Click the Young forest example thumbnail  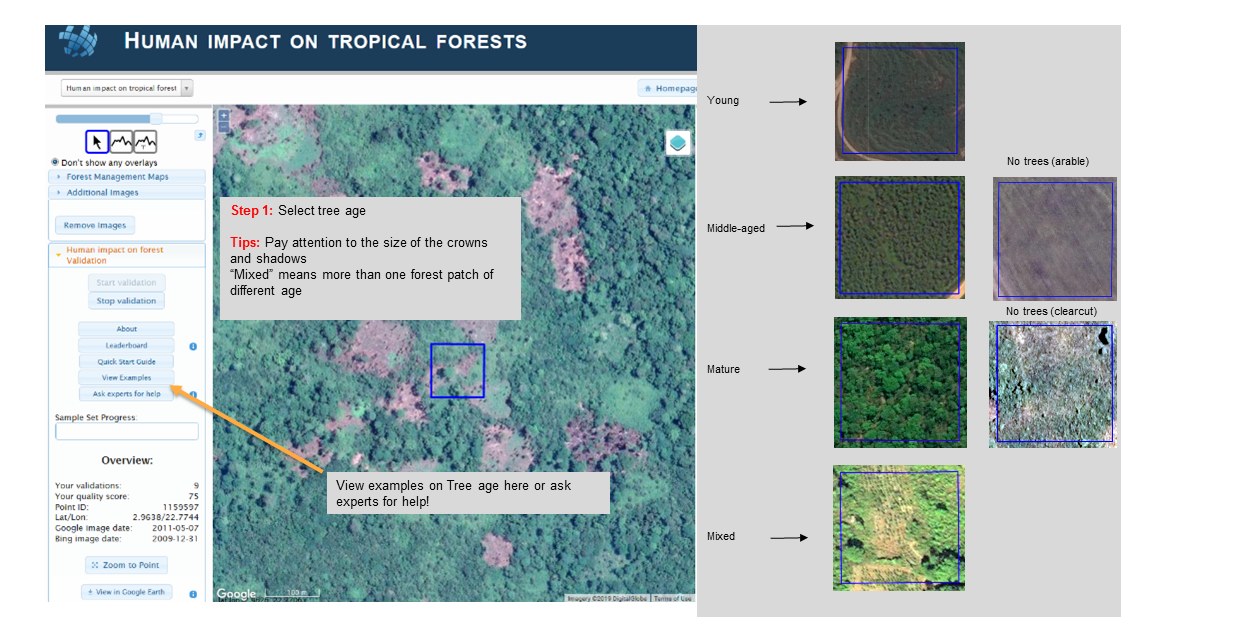pyautogui.click(x=900, y=101)
